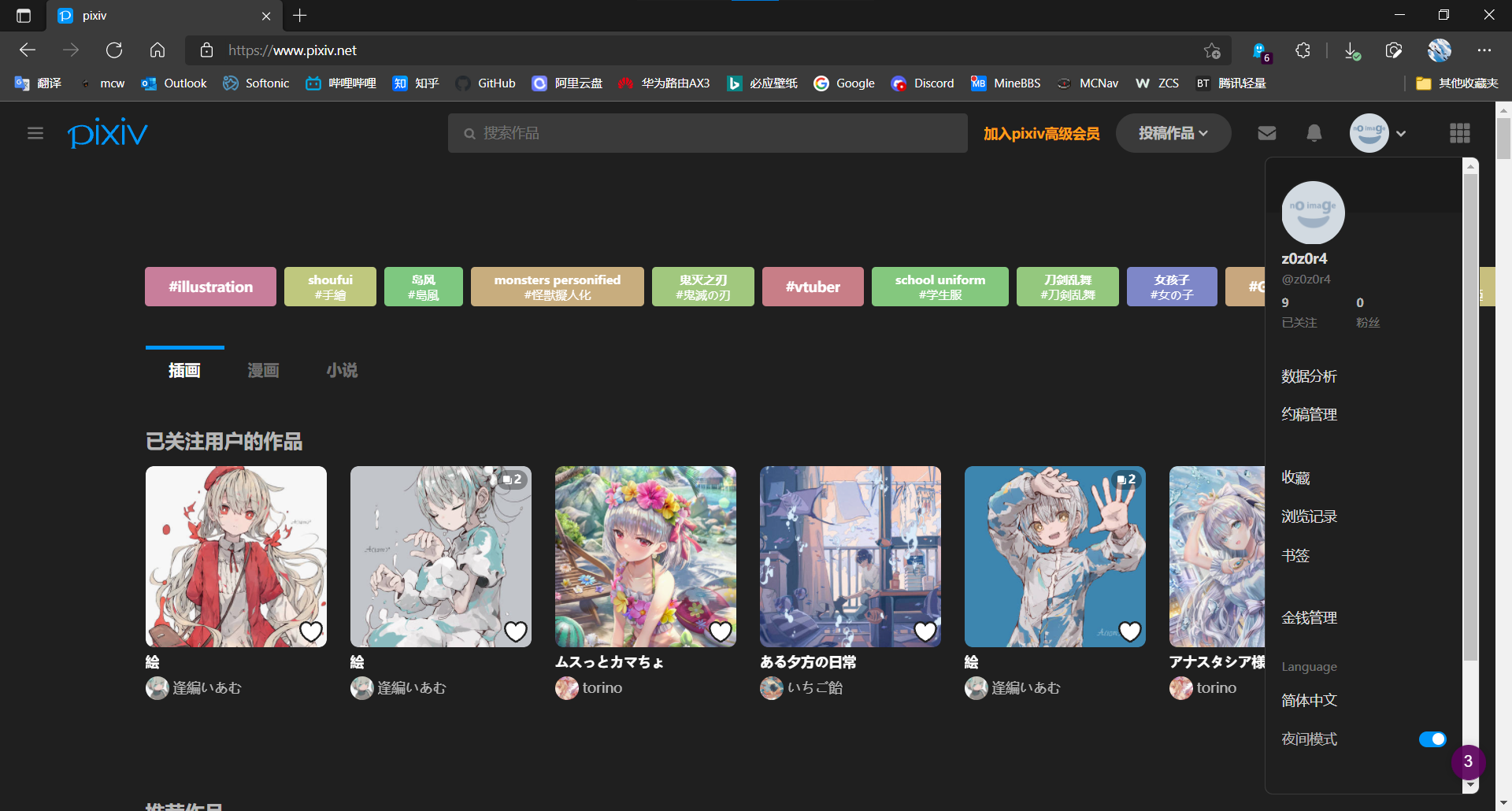Open the Google bookmark
Viewport: 1512px width, 811px height.
click(844, 83)
